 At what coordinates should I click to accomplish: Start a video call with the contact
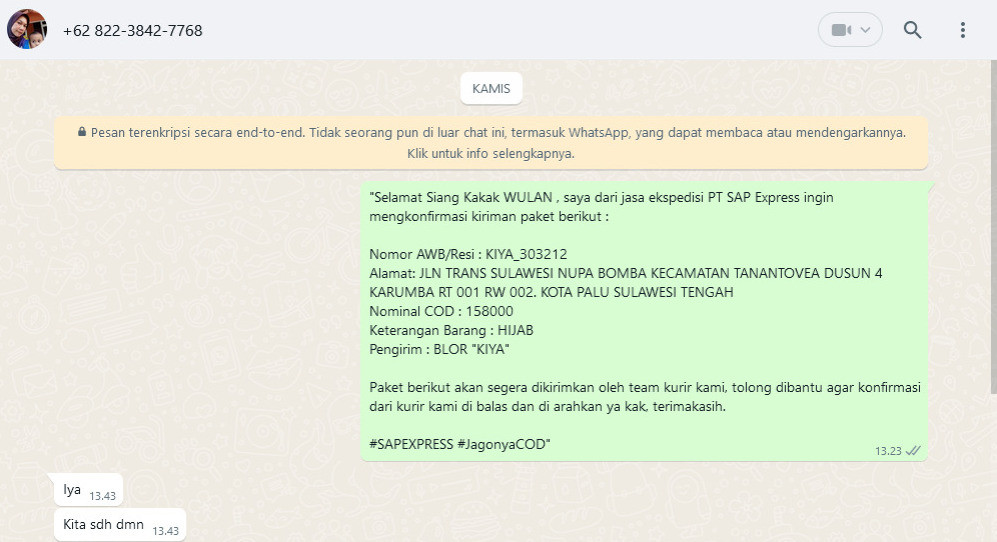pos(841,30)
